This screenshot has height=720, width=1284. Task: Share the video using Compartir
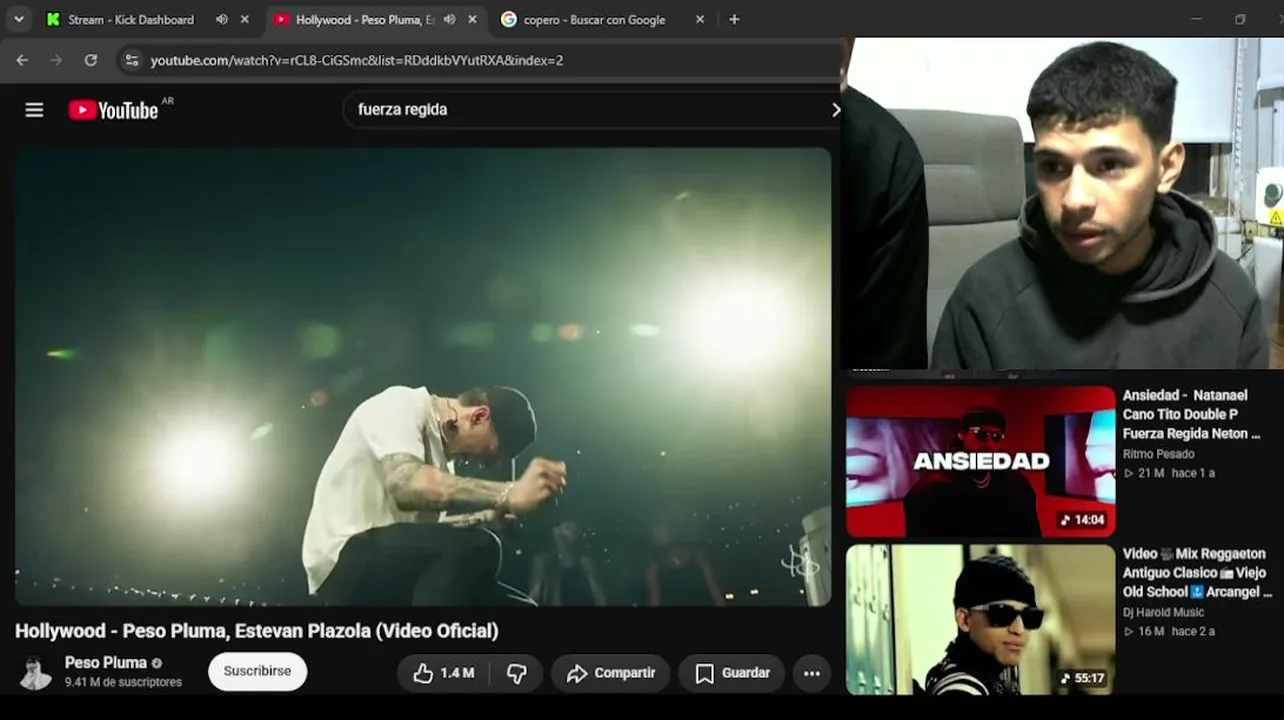[610, 673]
